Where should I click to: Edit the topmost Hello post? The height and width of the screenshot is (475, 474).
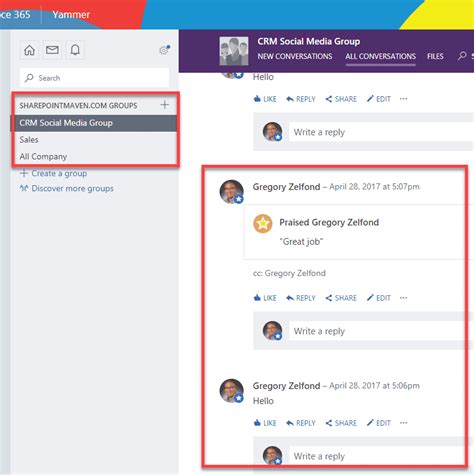point(378,99)
